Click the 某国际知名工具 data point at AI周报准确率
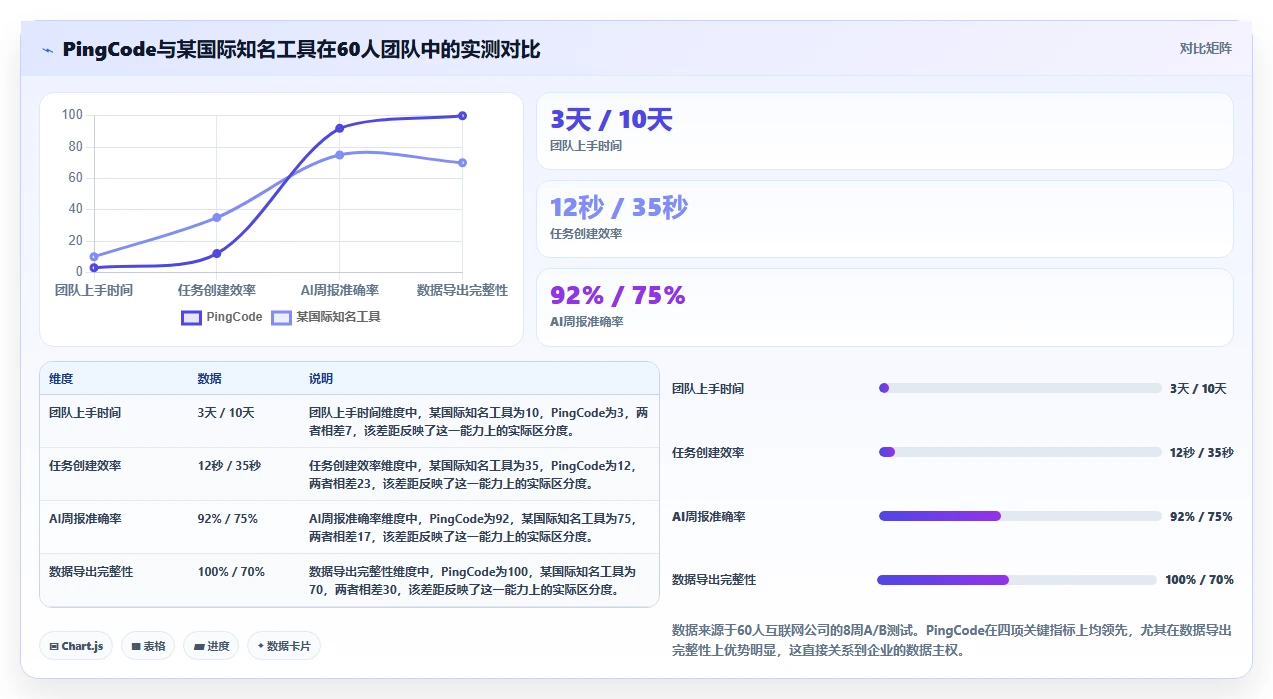 click(x=339, y=155)
